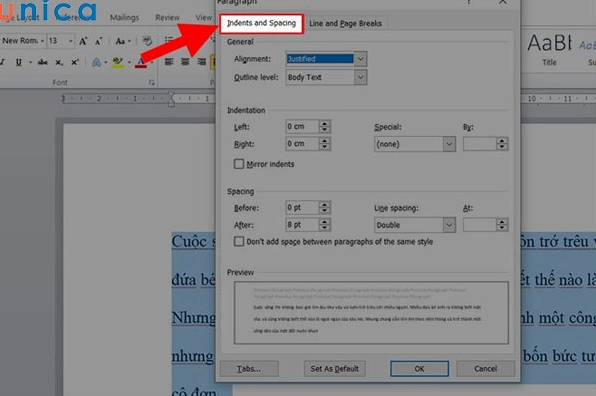
Task: Open the font size dropdown arrow
Action: point(71,41)
